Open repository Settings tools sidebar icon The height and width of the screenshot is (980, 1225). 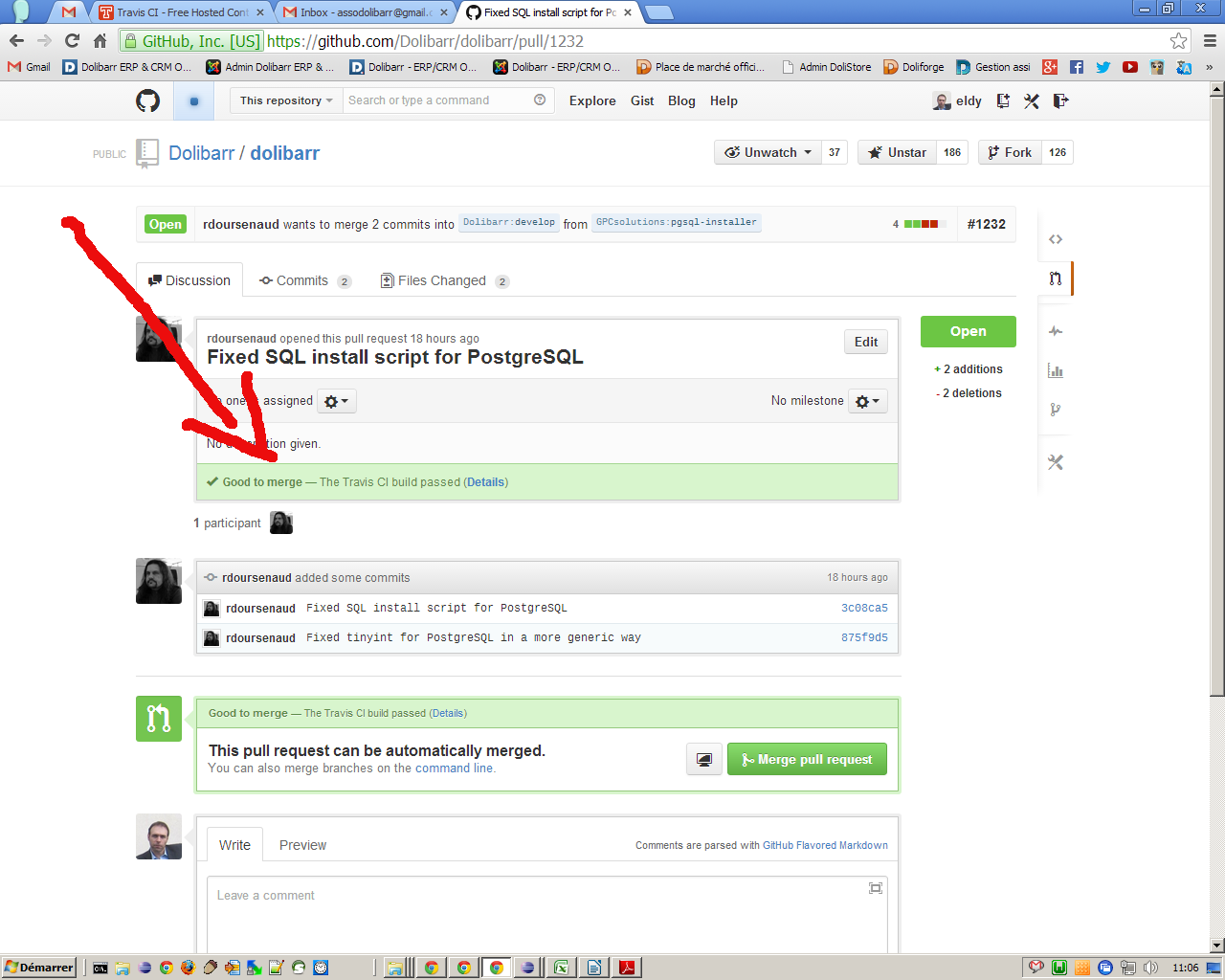pyautogui.click(x=1055, y=462)
